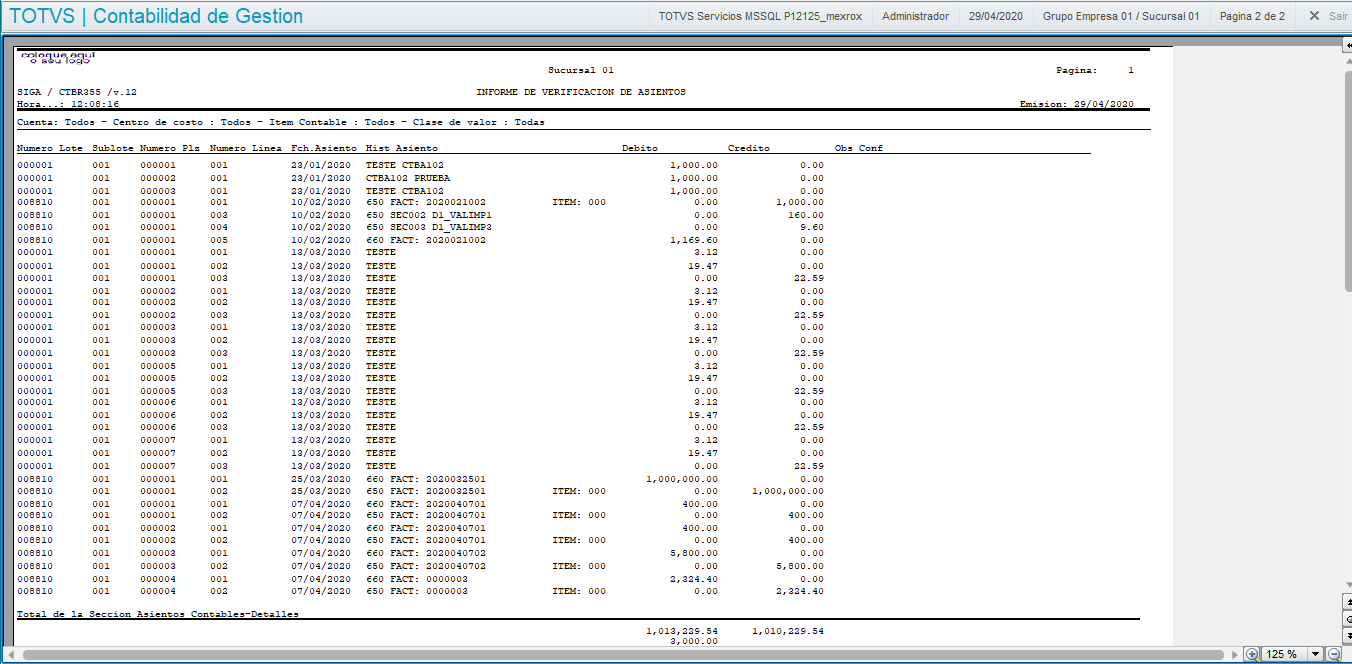1352x664 pixels.
Task: Click the 660 FACT: 2020040702 entry
Action: [426, 553]
